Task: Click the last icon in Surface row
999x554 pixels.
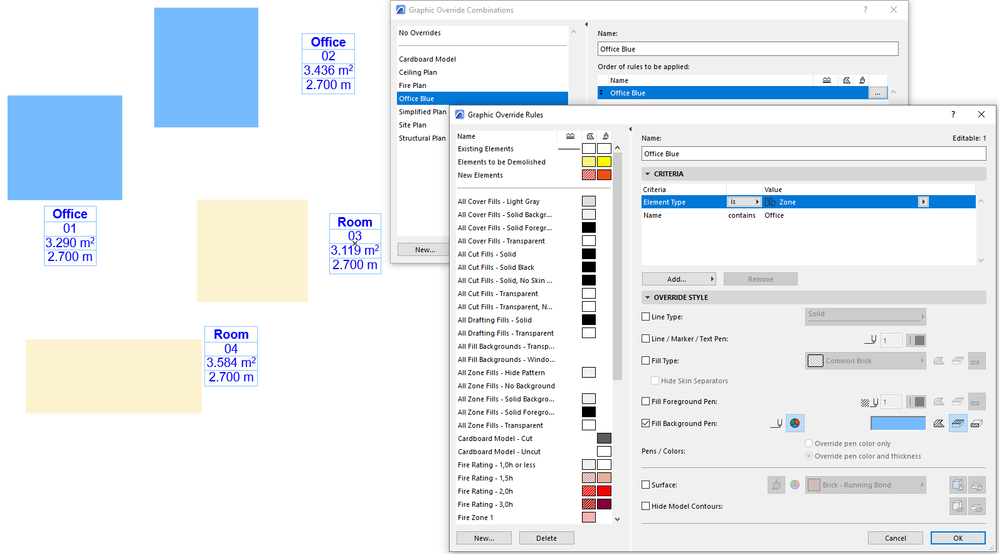Action: [977, 485]
